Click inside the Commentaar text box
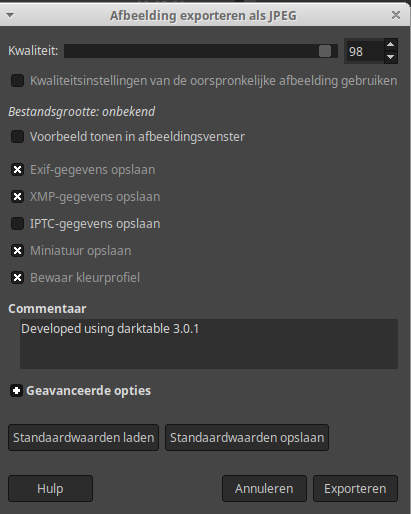411x514 pixels. (x=209, y=344)
